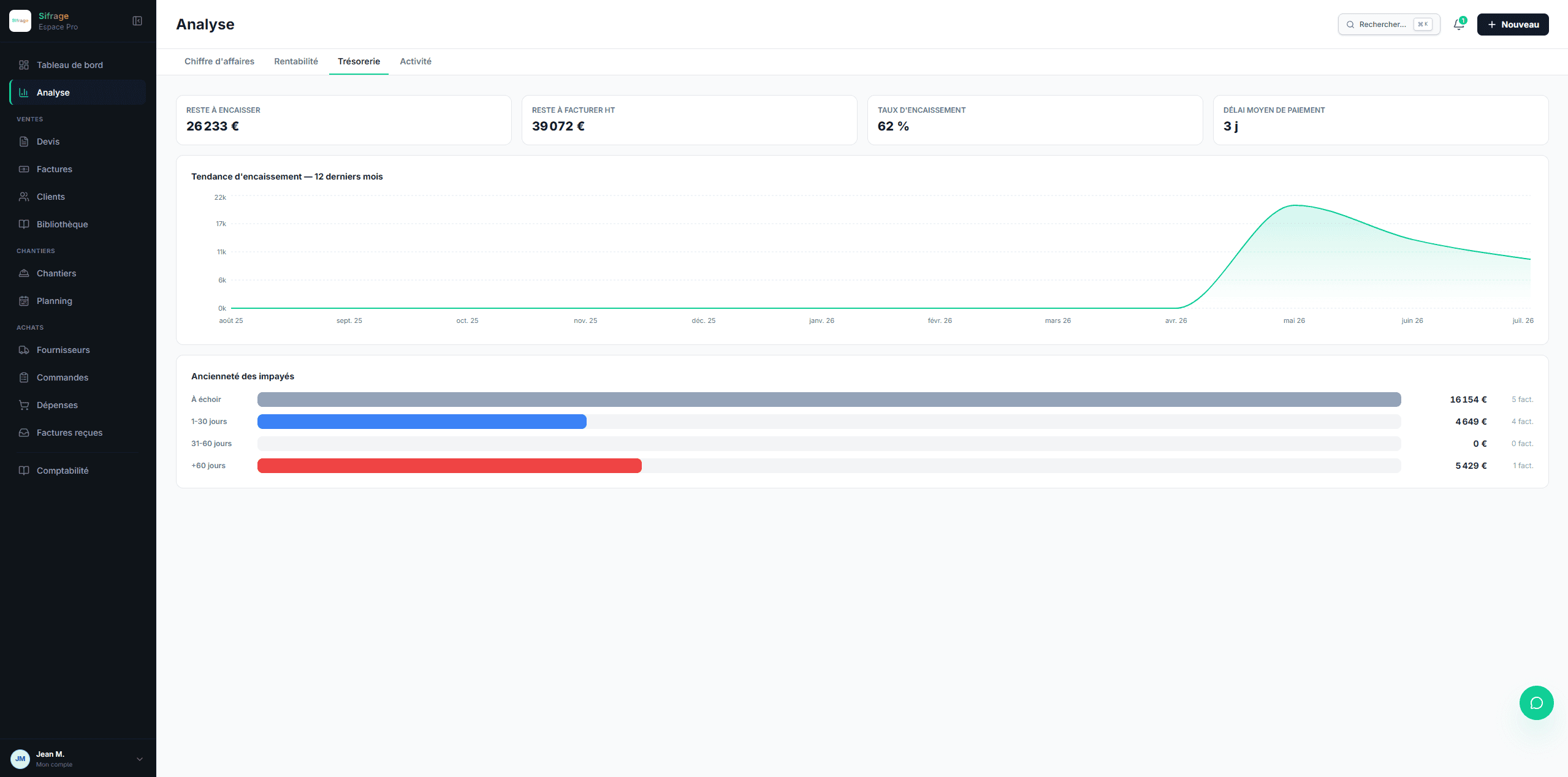The height and width of the screenshot is (777, 1568).
Task: Select the Activité tab
Action: tap(416, 61)
